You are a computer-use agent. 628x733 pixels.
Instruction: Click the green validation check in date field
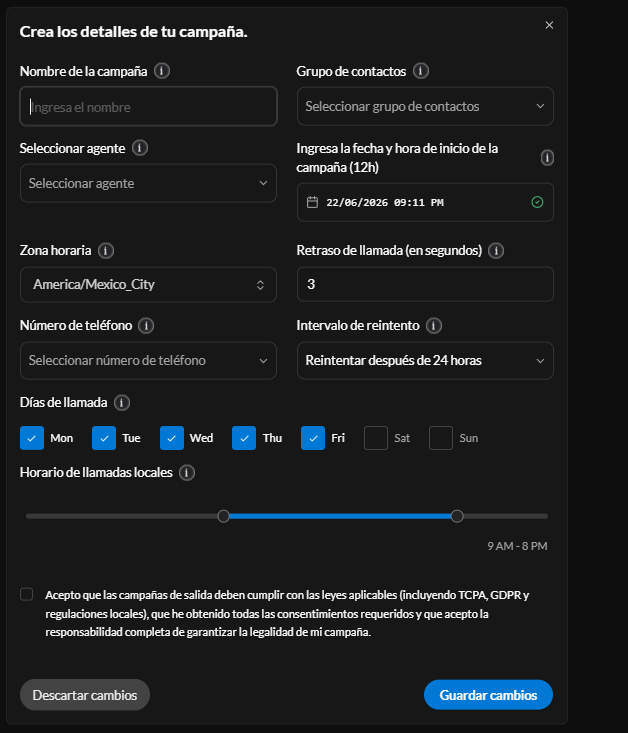[x=537, y=202]
